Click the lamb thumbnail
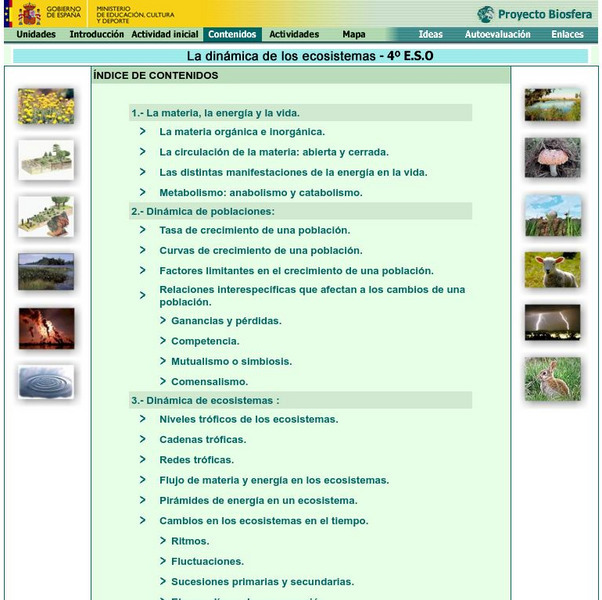The image size is (602, 600). click(552, 269)
